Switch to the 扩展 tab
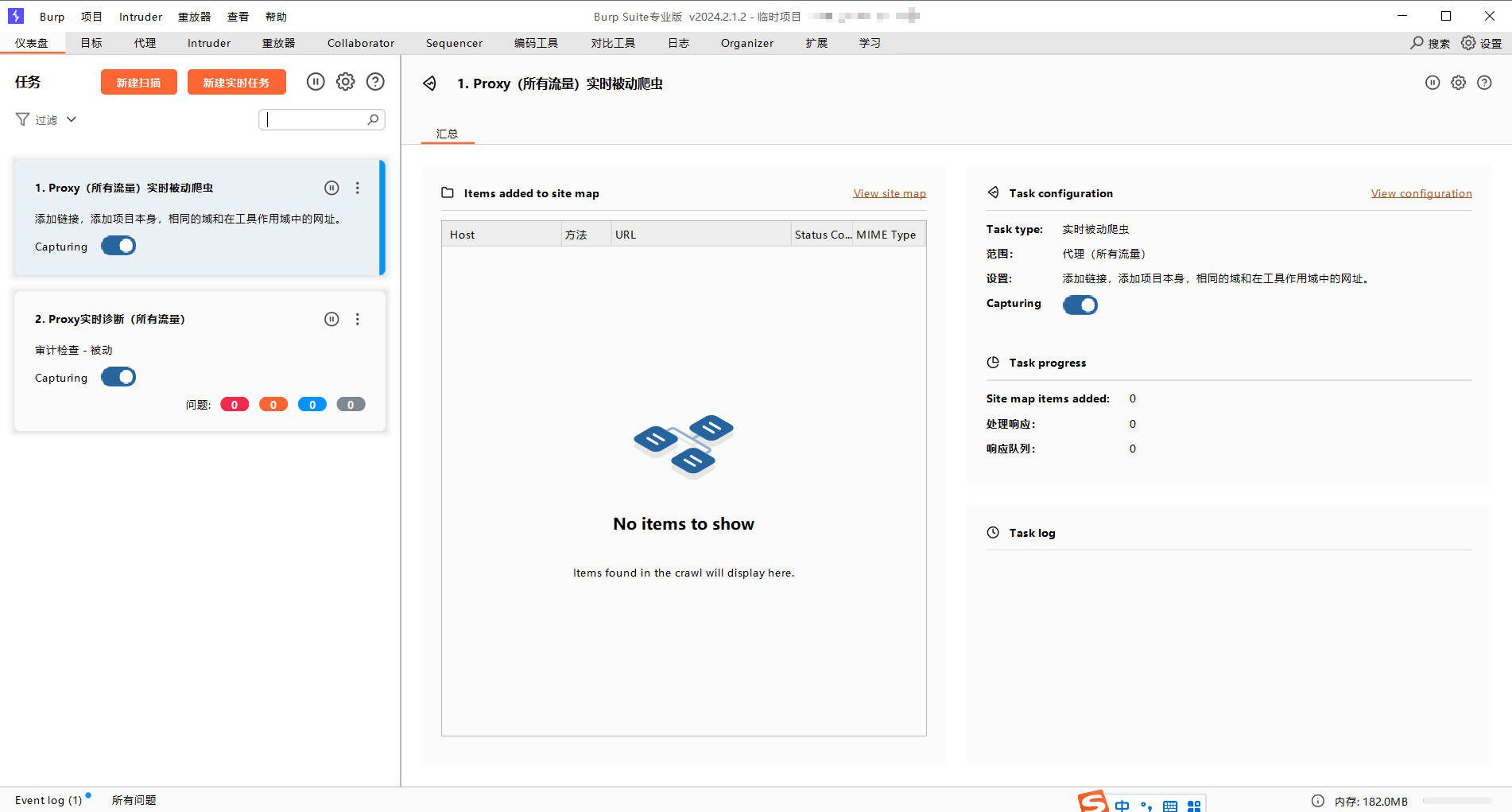The height and width of the screenshot is (812, 1512). [816, 43]
